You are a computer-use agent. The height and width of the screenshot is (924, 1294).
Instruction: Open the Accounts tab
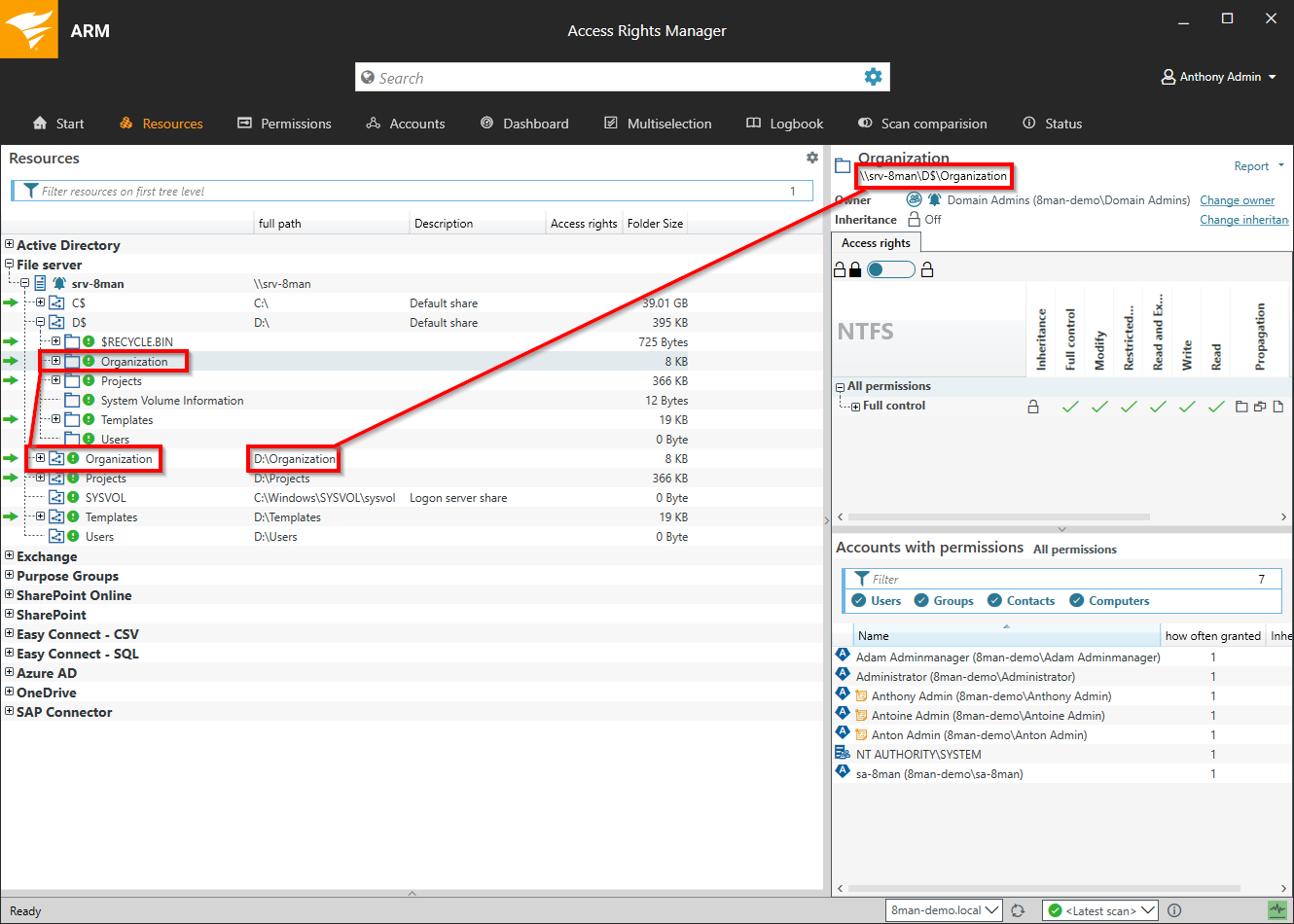[x=405, y=124]
